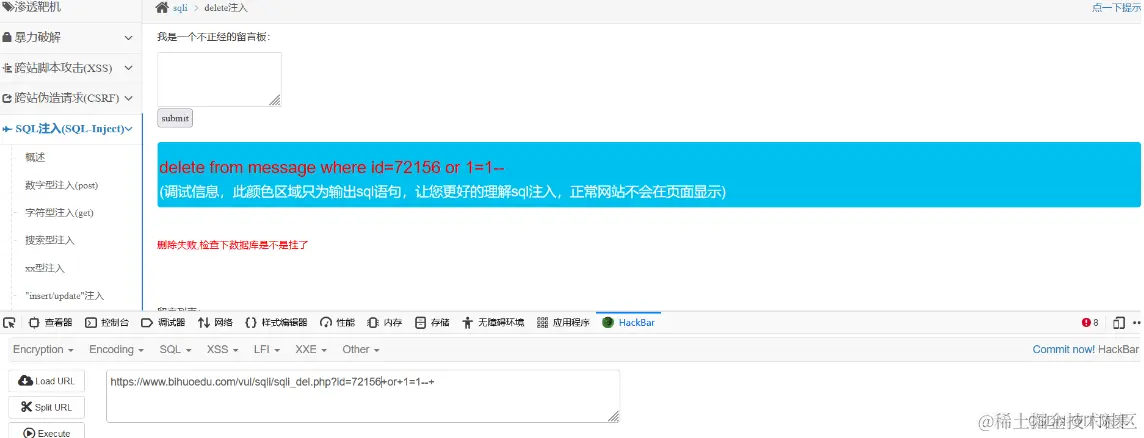Click the Commit now! link
The height and width of the screenshot is (438, 1144).
(x=1064, y=350)
